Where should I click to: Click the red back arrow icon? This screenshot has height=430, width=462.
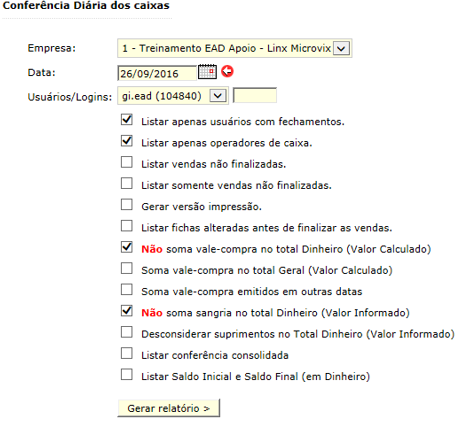pos(227,71)
